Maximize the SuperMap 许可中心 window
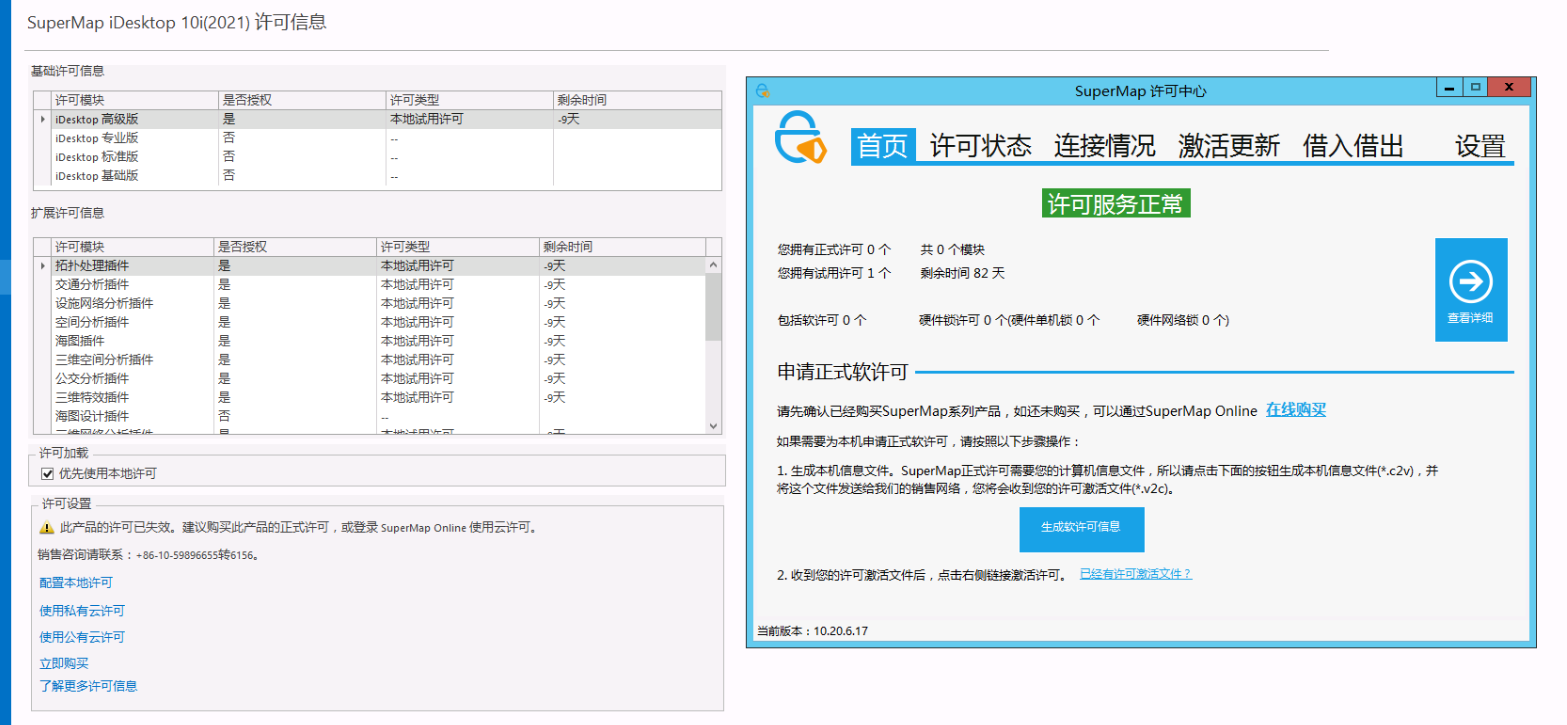Viewport: 1567px width, 725px height. point(1475,88)
